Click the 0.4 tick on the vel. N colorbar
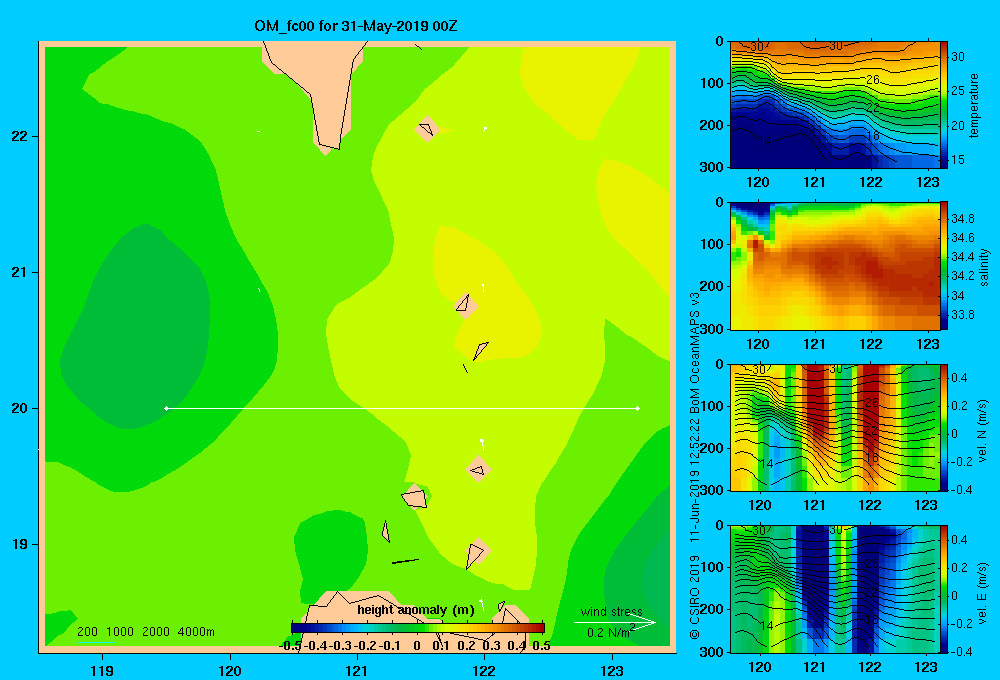 [959, 378]
